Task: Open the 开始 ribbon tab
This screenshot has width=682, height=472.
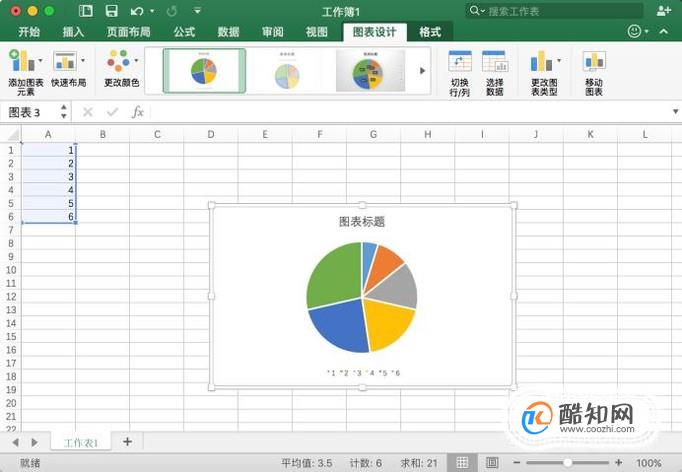Action: [x=29, y=32]
